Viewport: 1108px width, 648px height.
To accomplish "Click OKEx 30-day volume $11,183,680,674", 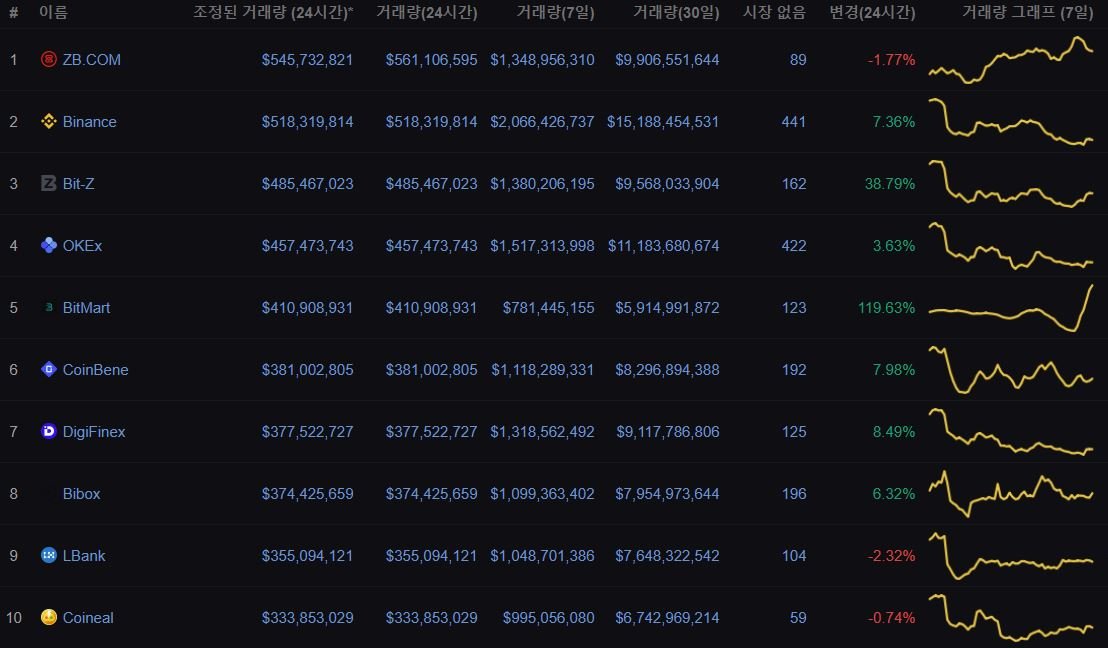I will pyautogui.click(x=664, y=246).
